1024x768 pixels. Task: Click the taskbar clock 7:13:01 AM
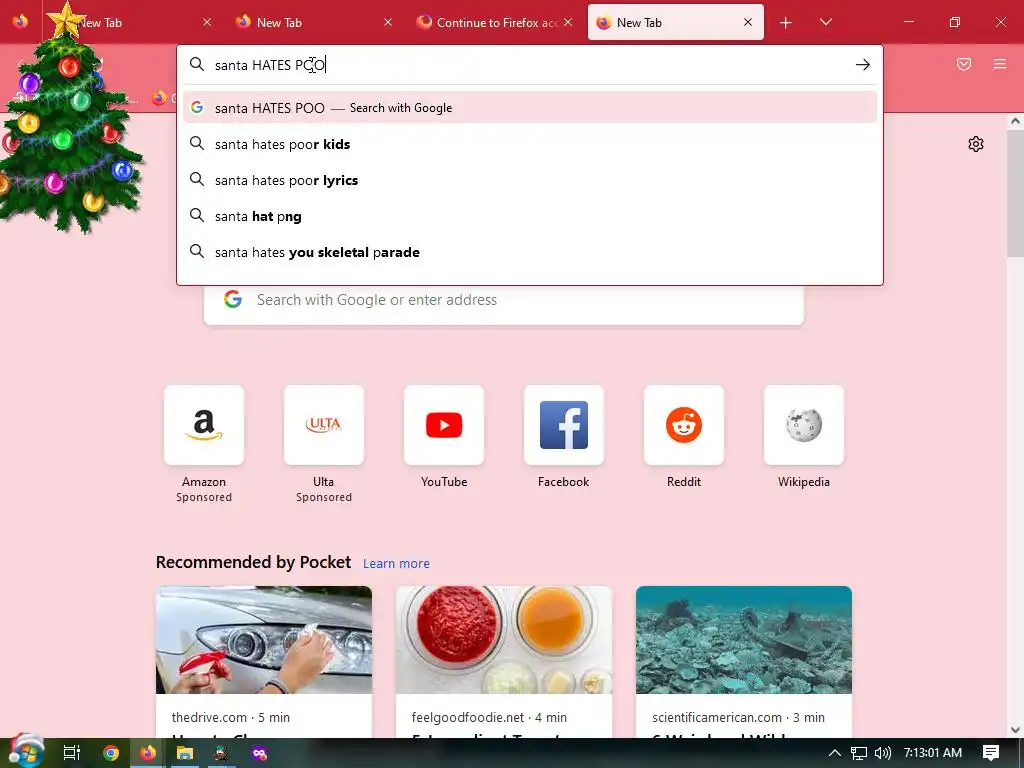933,753
